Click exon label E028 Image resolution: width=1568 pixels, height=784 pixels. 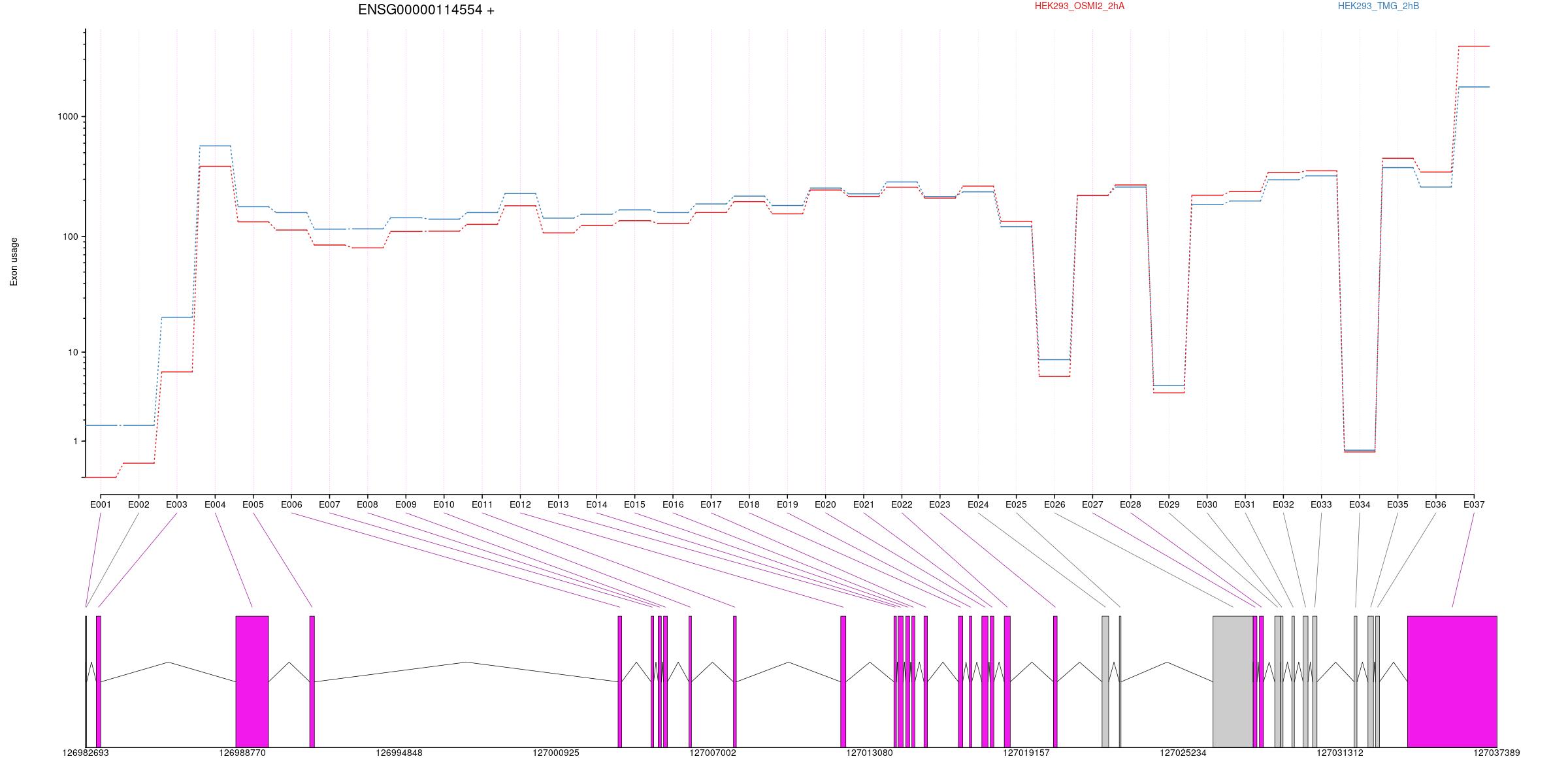(x=1130, y=504)
